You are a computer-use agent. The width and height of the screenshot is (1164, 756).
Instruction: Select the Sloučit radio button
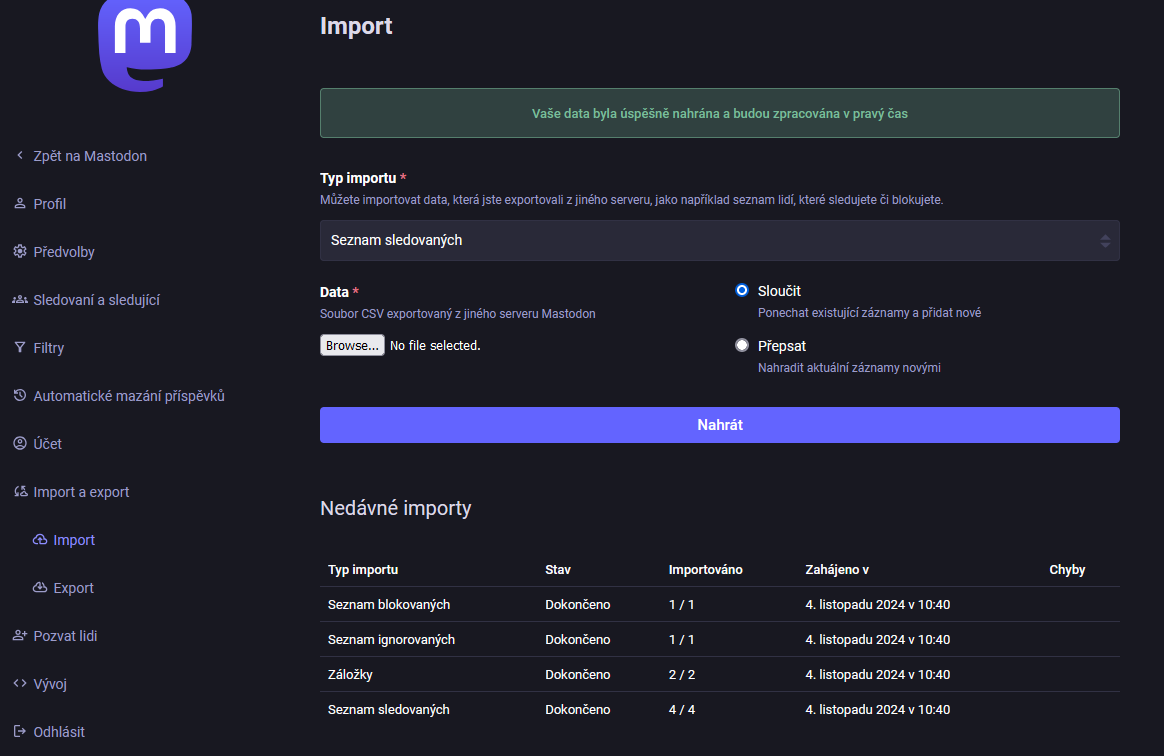[x=742, y=291]
